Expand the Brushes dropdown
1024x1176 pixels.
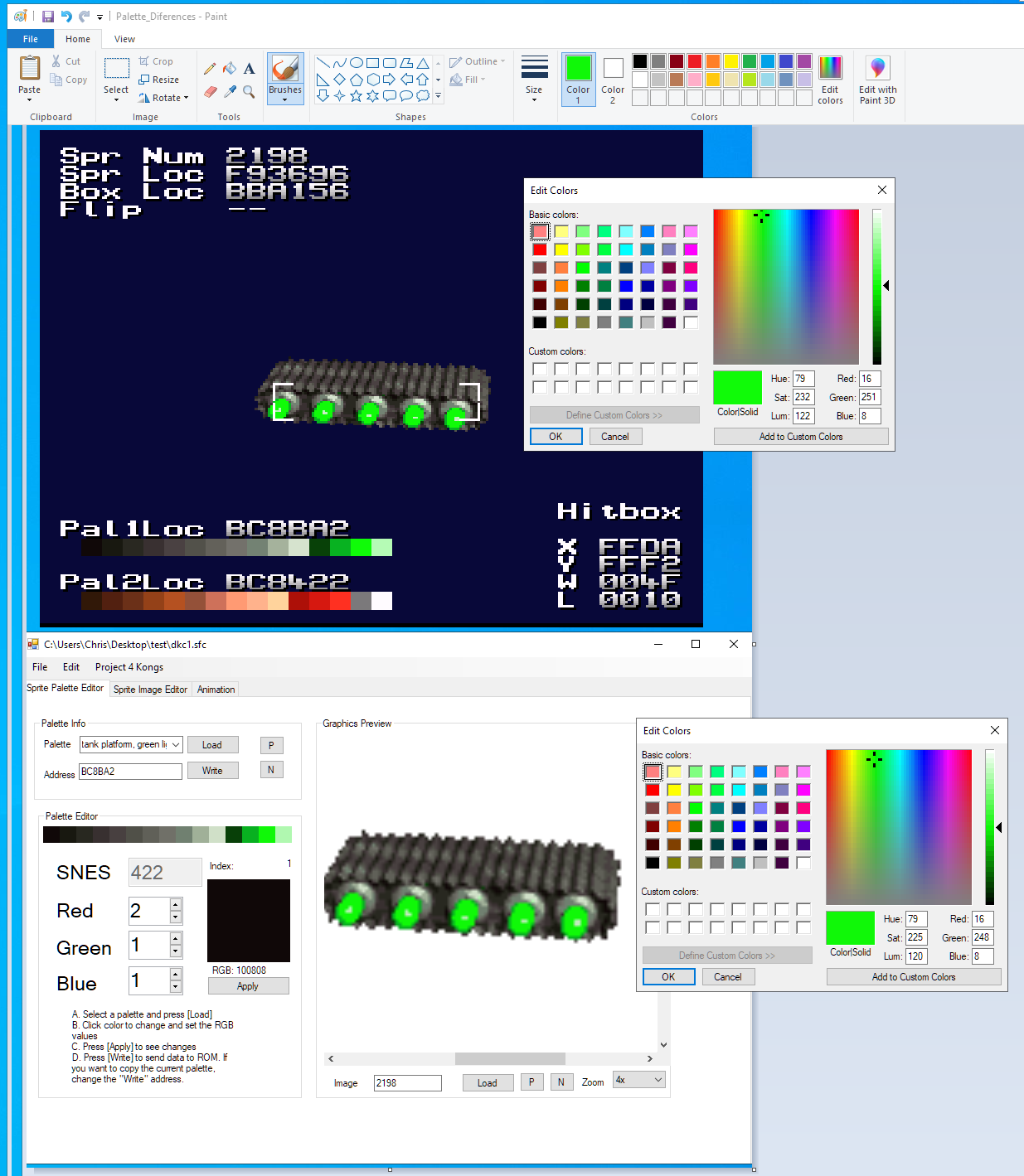tap(284, 99)
